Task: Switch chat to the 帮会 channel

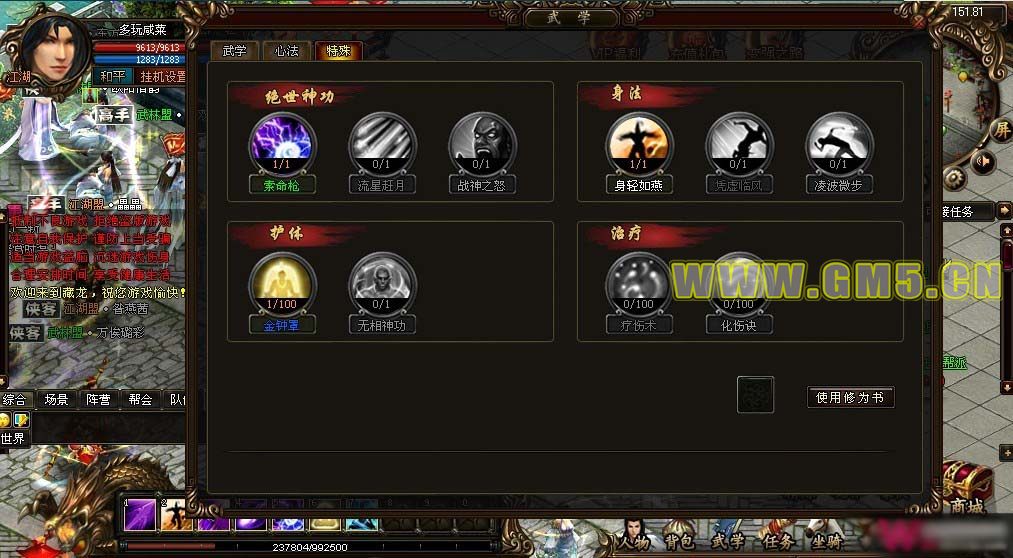Action: 140,400
